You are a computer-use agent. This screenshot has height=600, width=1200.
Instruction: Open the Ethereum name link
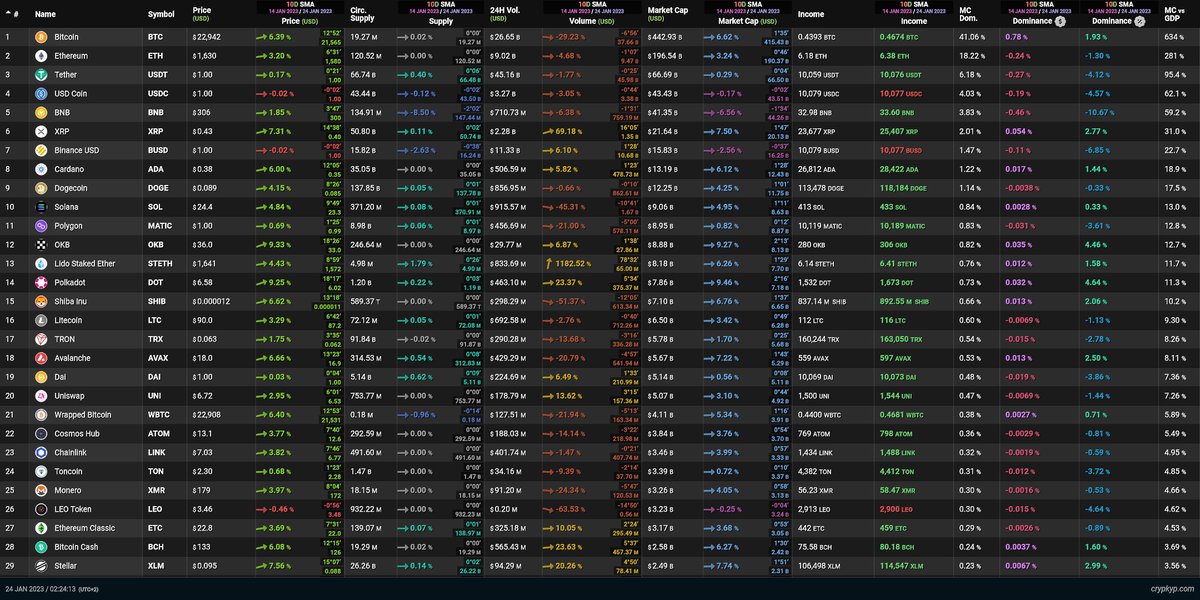point(71,56)
